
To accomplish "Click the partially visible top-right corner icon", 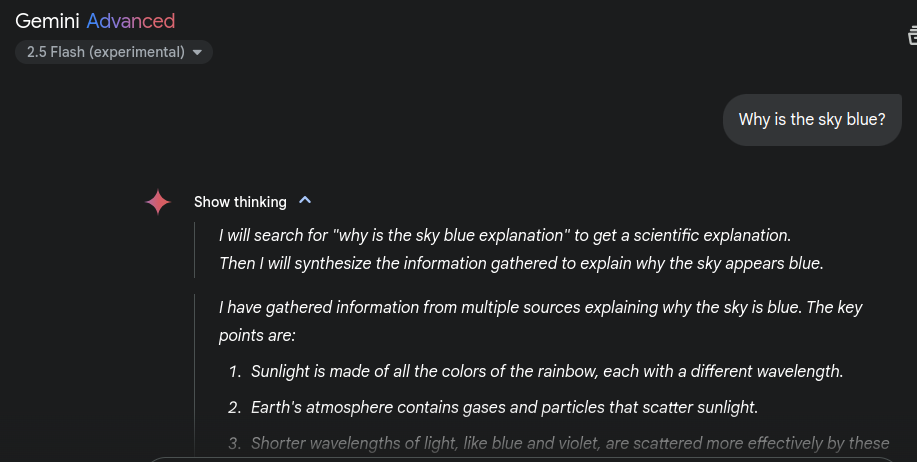I will click(x=912, y=35).
